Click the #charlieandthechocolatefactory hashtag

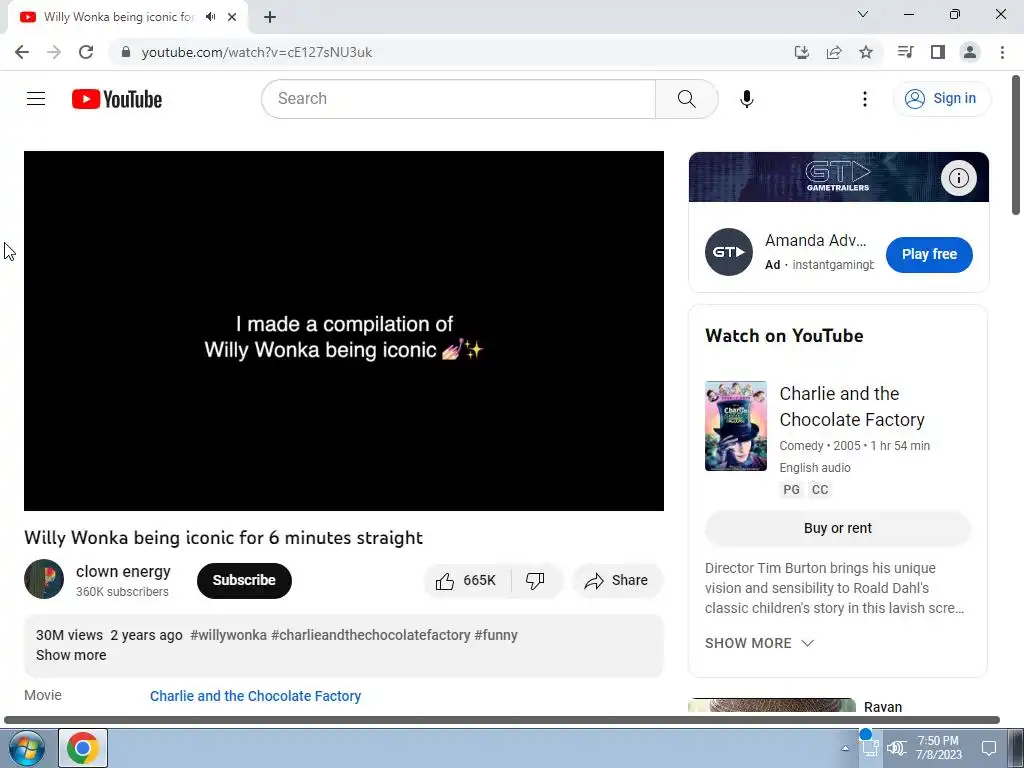point(370,635)
